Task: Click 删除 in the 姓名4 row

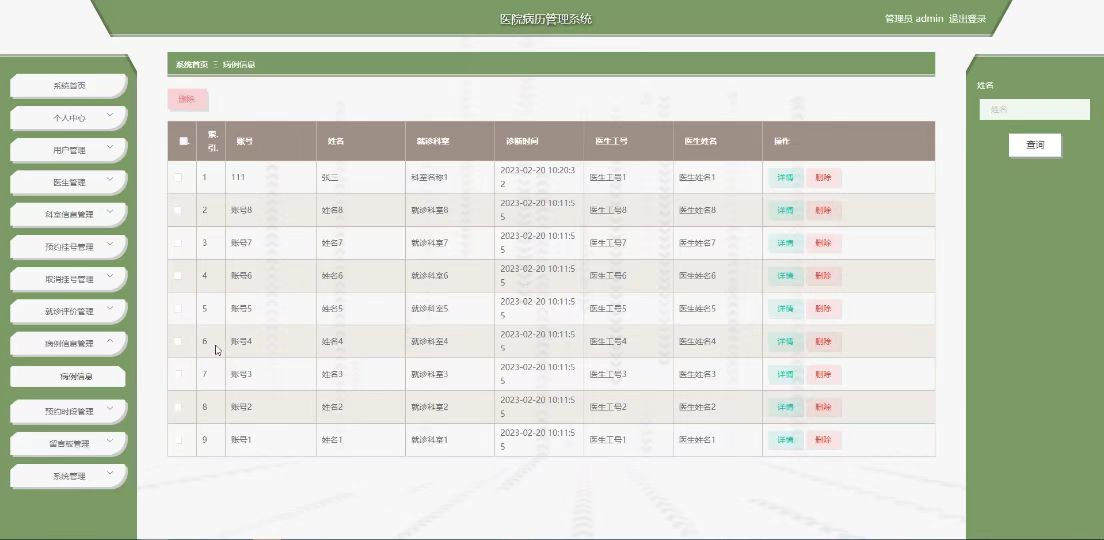Action: [823, 341]
